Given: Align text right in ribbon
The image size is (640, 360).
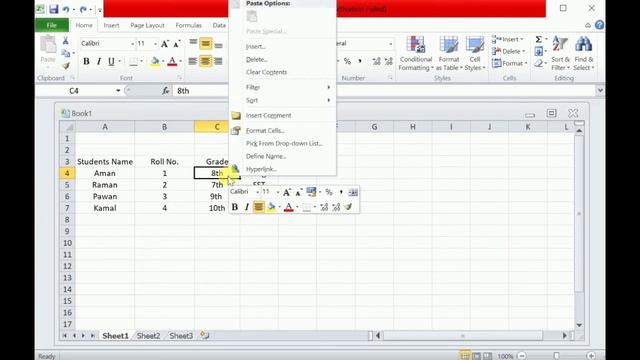Looking at the screenshot, I should (219, 61).
